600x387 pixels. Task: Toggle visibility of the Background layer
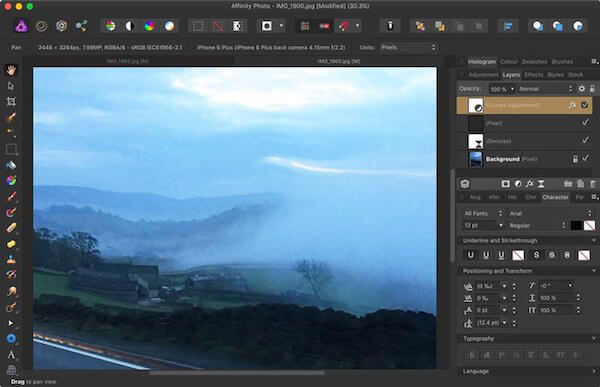[585, 158]
